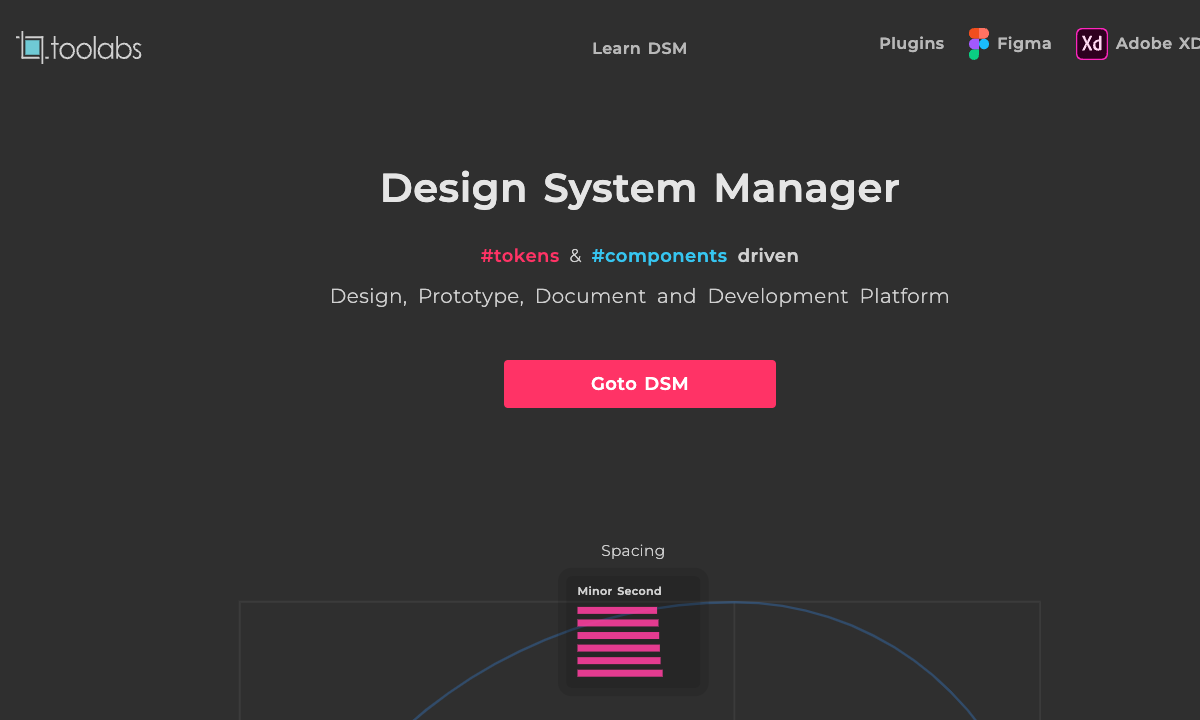Click the Adobe XD logo icon
Screen dimensions: 1200x720
tap(1091, 44)
